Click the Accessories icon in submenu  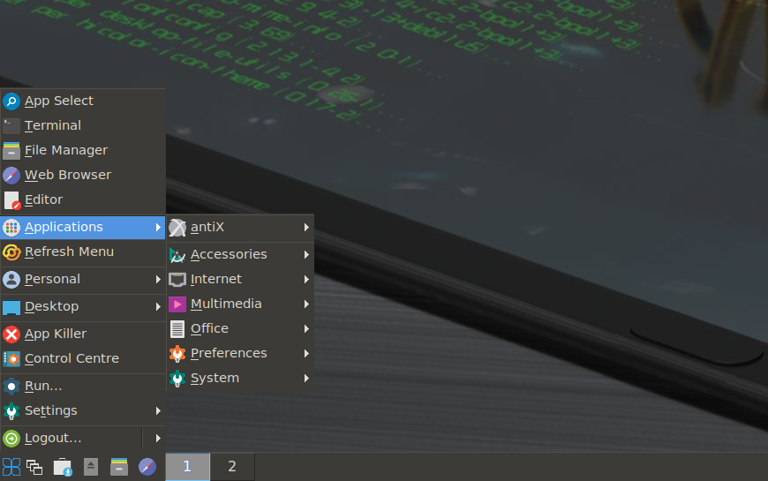[x=177, y=255]
